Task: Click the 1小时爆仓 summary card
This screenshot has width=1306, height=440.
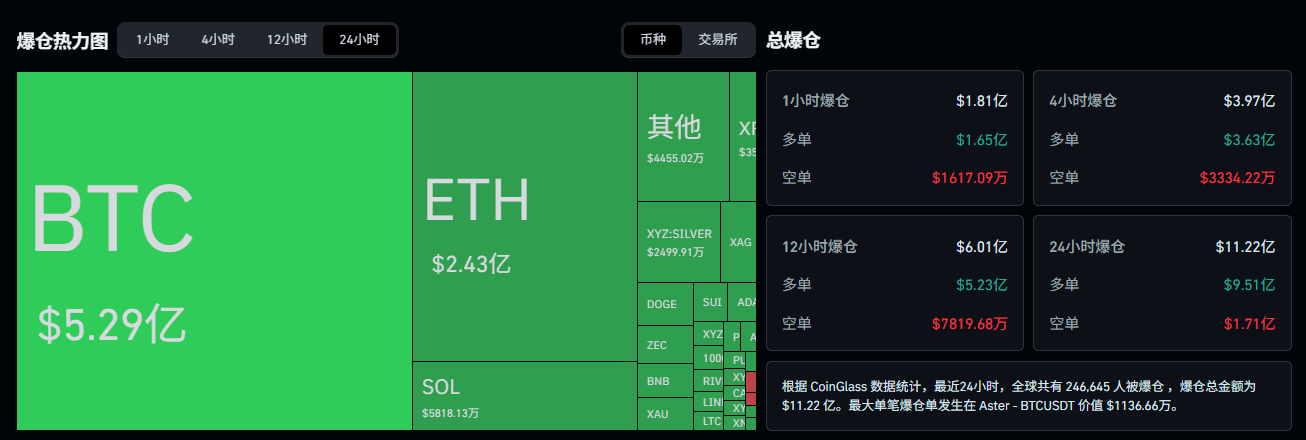Action: click(895, 139)
